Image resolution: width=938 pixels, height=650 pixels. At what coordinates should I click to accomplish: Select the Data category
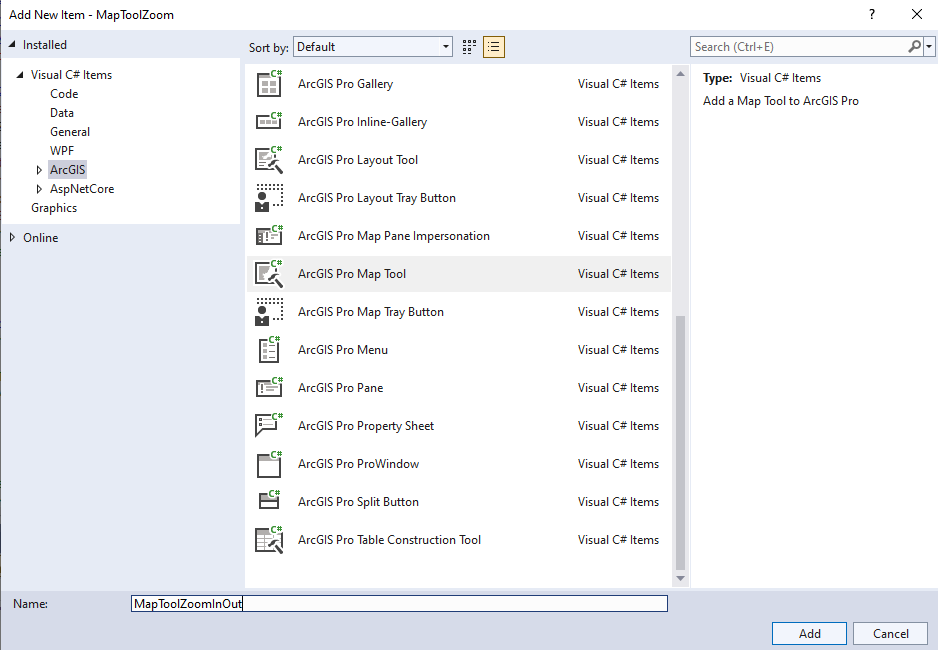click(62, 113)
